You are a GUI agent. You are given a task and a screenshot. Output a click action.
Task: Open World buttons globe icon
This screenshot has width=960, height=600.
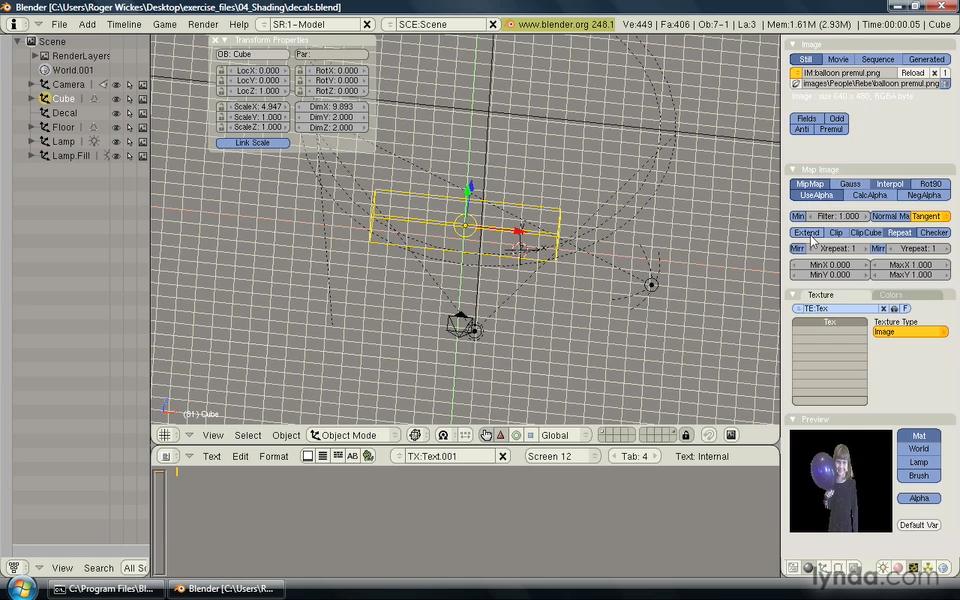943,568
